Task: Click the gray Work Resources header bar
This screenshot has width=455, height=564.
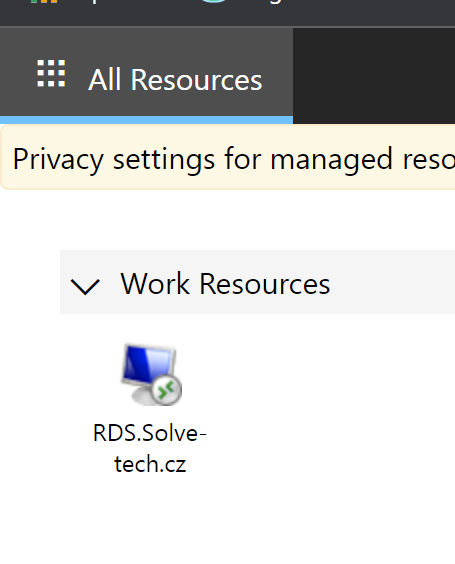Action: (x=257, y=282)
